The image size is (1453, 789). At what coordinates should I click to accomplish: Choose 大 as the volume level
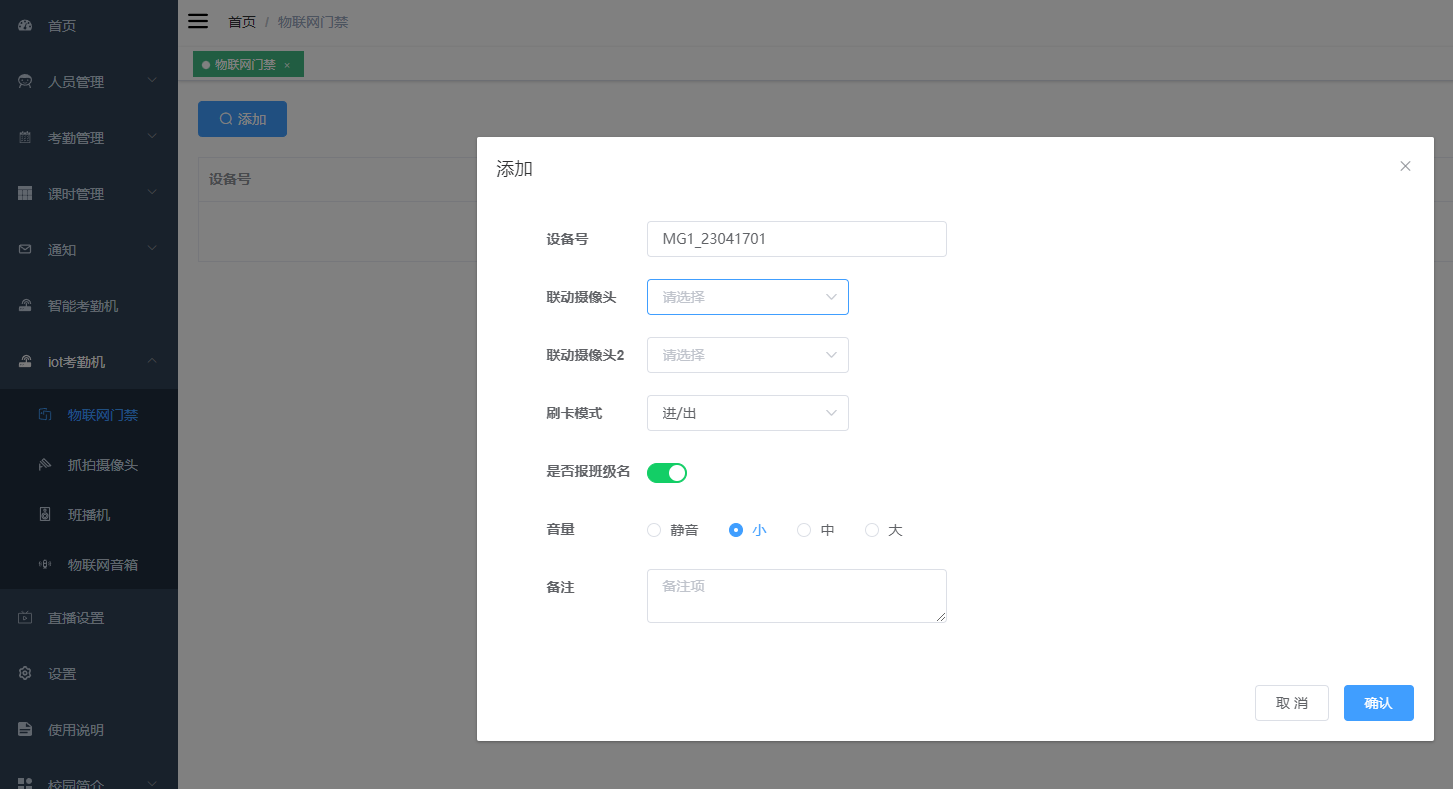click(871, 530)
